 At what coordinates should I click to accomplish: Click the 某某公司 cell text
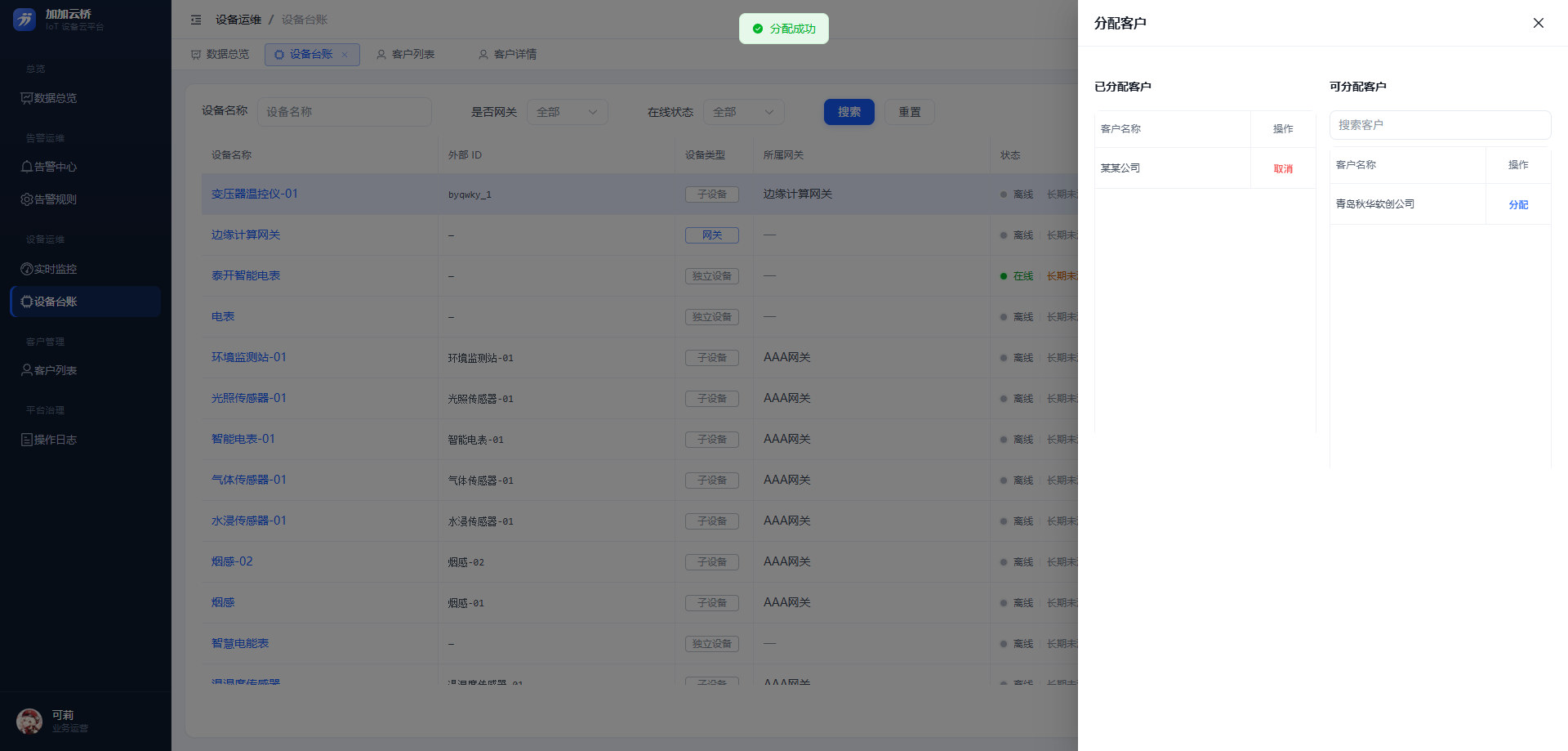point(1120,168)
